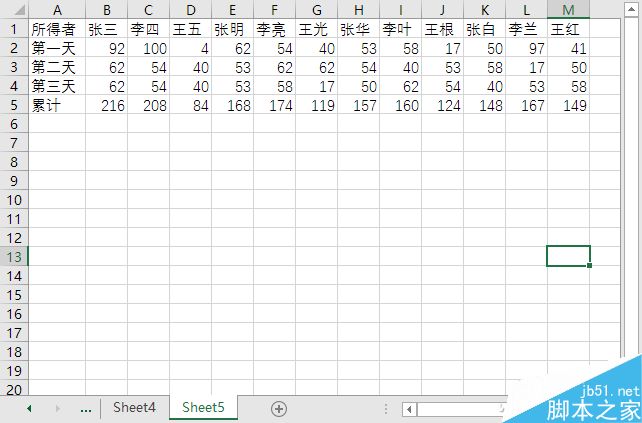Select cell with name 王红
The width and height of the screenshot is (642, 423).
coord(568,29)
